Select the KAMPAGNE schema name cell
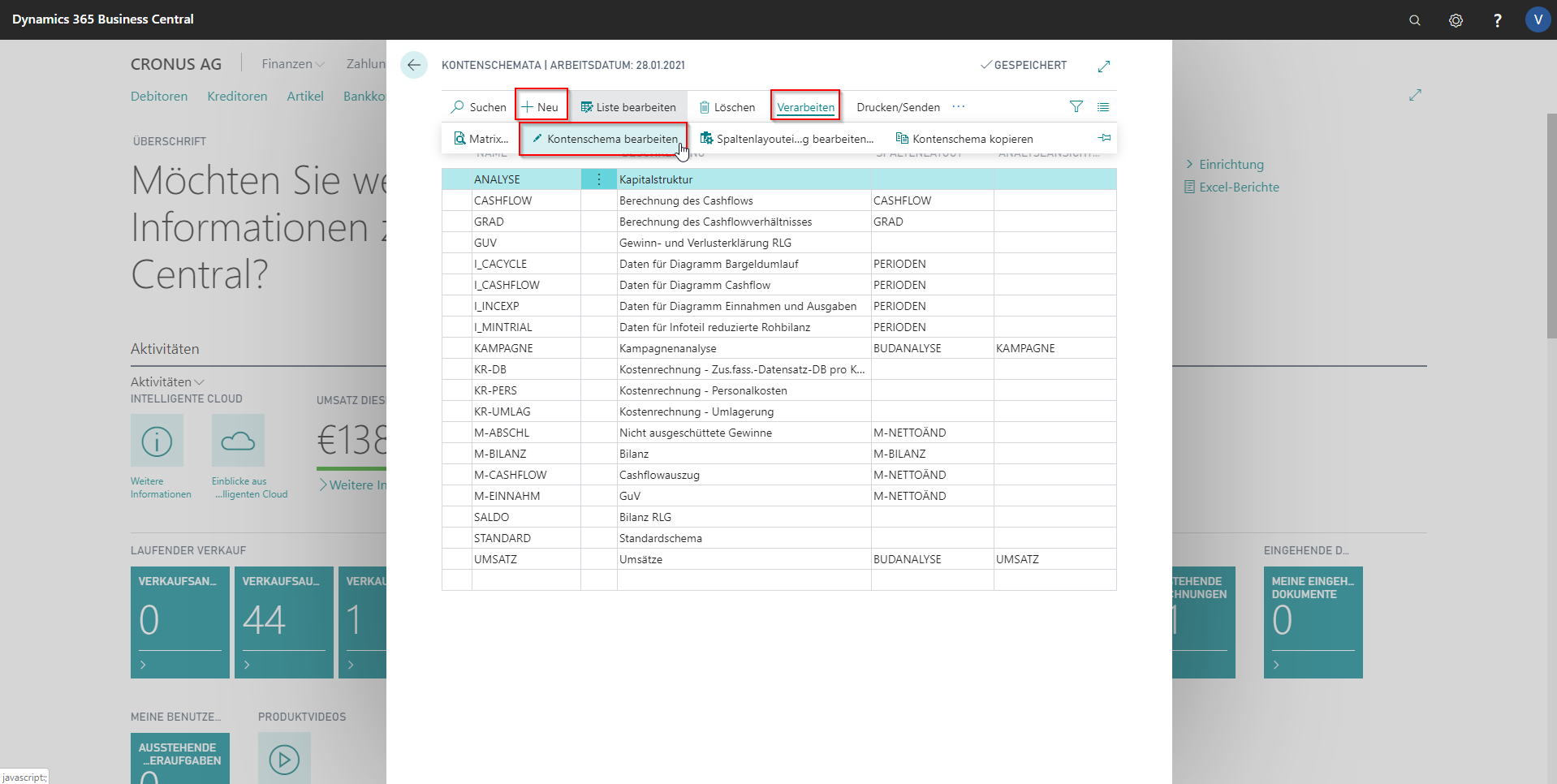The height and width of the screenshot is (784, 1557). [526, 348]
